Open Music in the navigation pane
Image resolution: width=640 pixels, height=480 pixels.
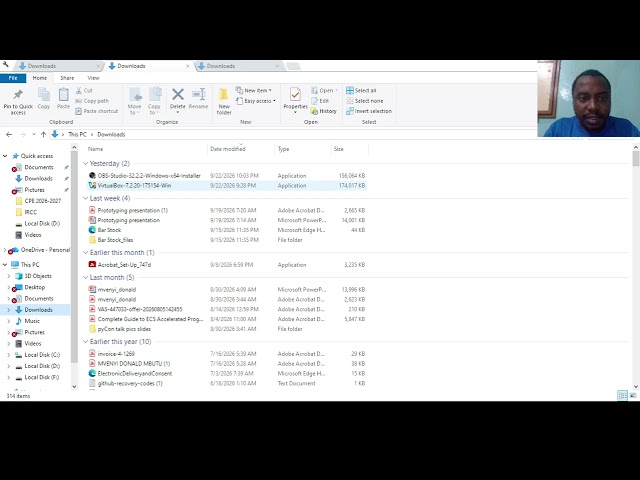coord(32,321)
